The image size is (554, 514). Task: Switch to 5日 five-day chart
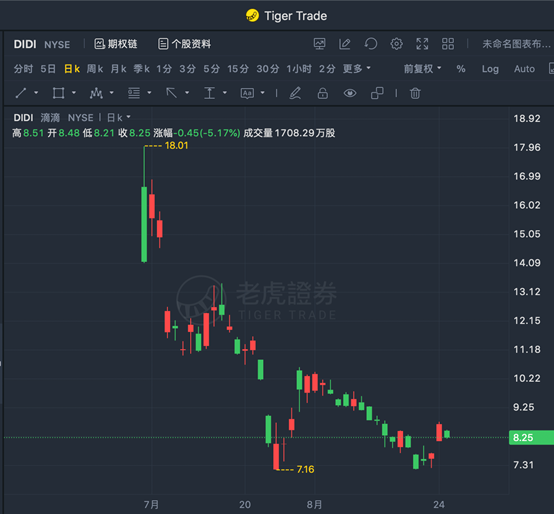pos(48,69)
